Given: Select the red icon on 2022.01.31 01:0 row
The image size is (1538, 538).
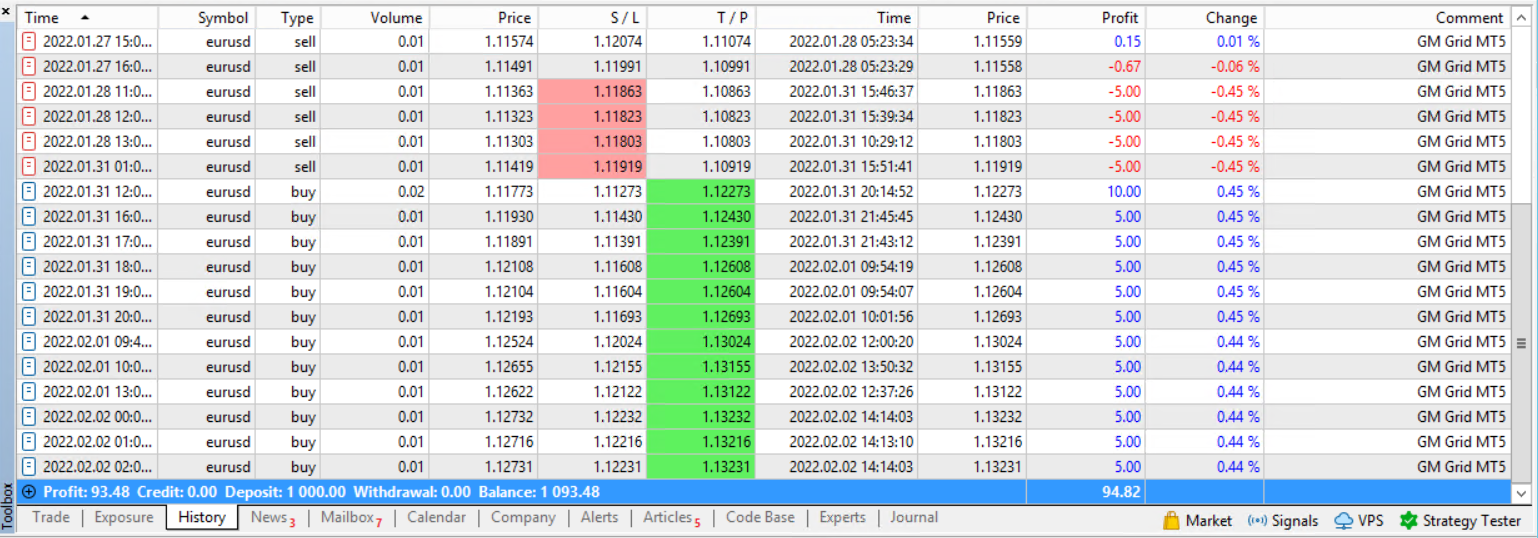Looking at the screenshot, I should [x=29, y=167].
